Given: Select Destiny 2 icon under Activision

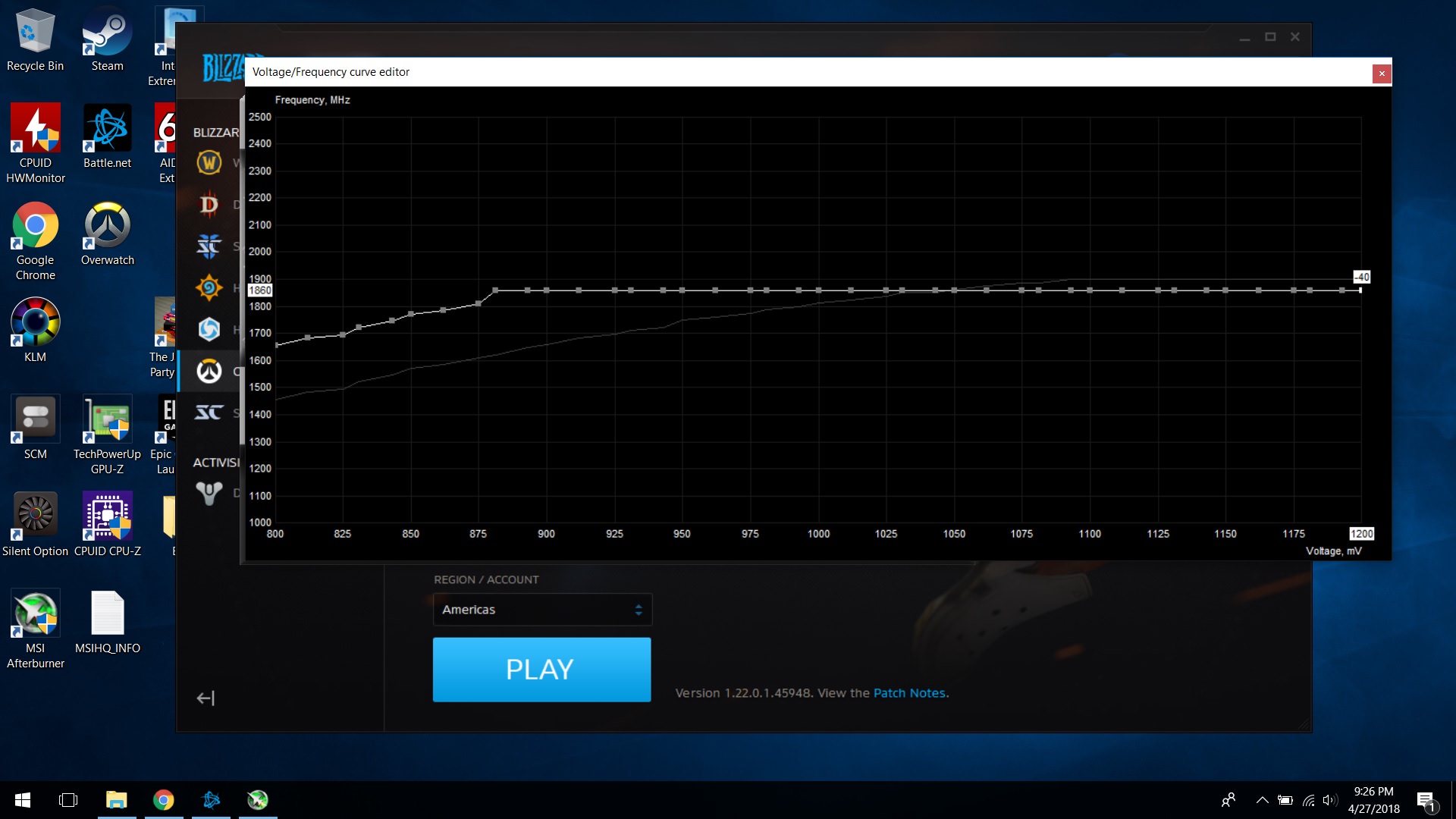Looking at the screenshot, I should [209, 493].
